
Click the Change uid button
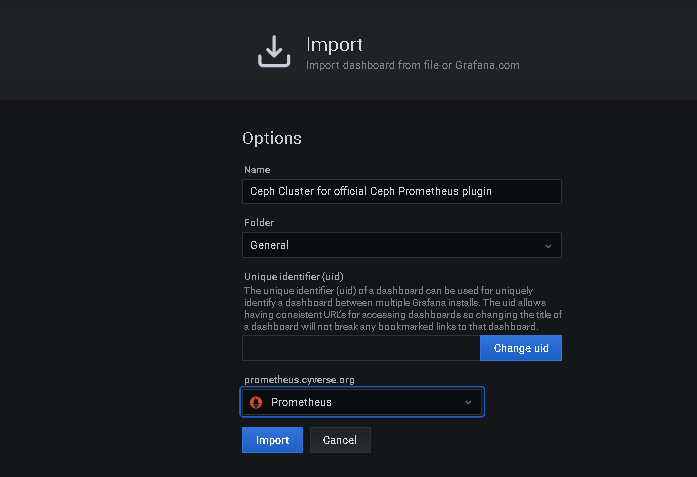tap(521, 348)
